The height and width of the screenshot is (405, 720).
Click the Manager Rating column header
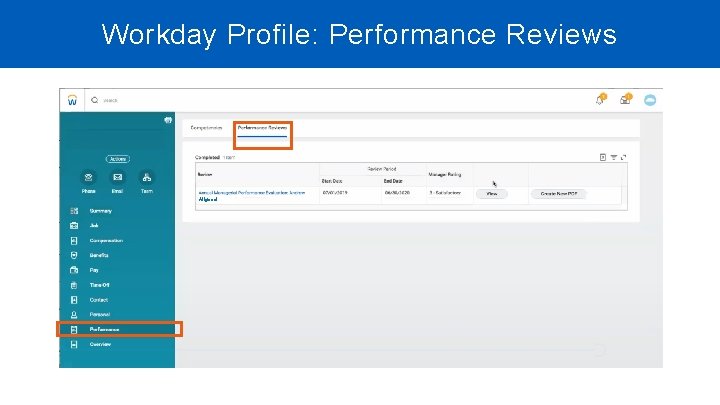click(444, 174)
